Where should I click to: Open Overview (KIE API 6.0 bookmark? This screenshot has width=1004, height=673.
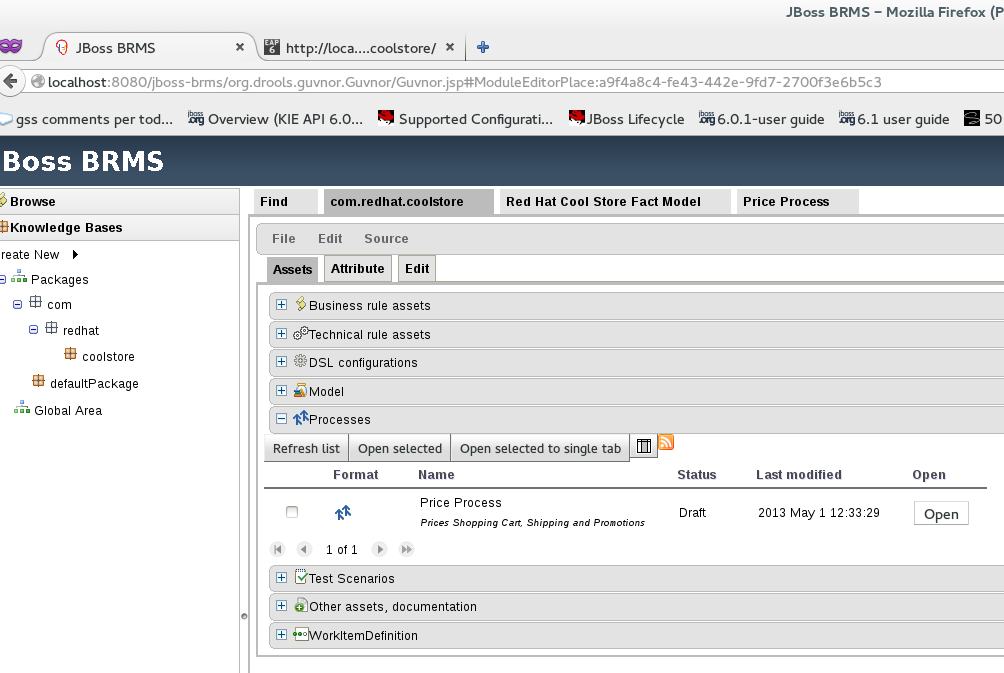point(275,119)
